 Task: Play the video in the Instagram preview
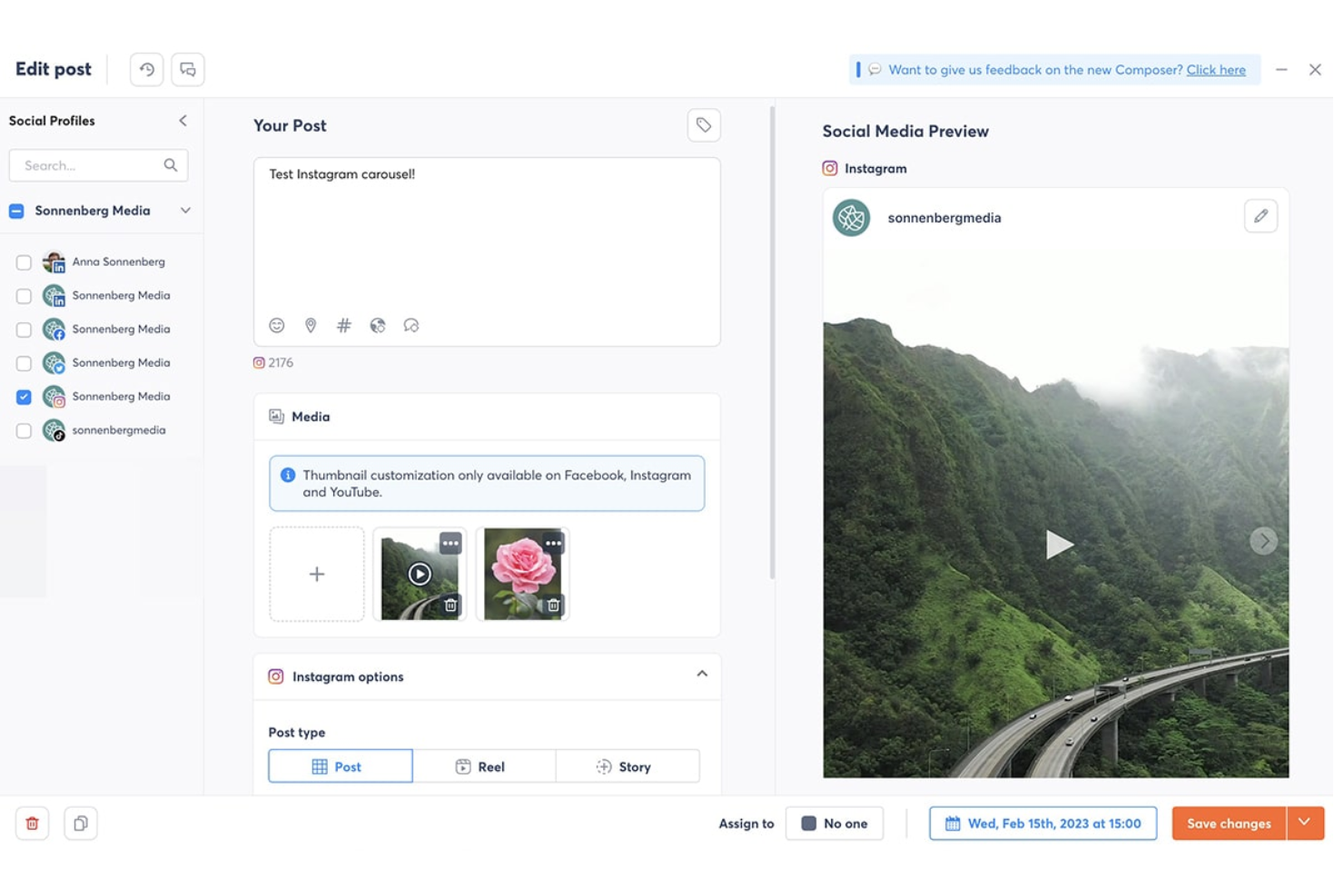(x=1060, y=544)
